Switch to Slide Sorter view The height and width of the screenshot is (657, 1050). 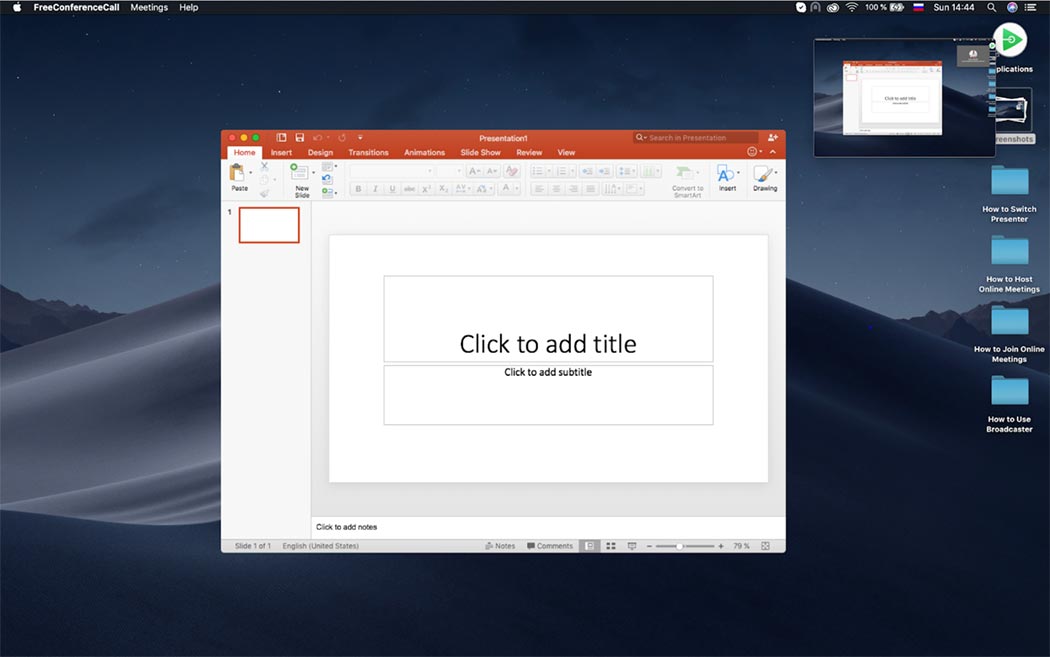tap(610, 546)
